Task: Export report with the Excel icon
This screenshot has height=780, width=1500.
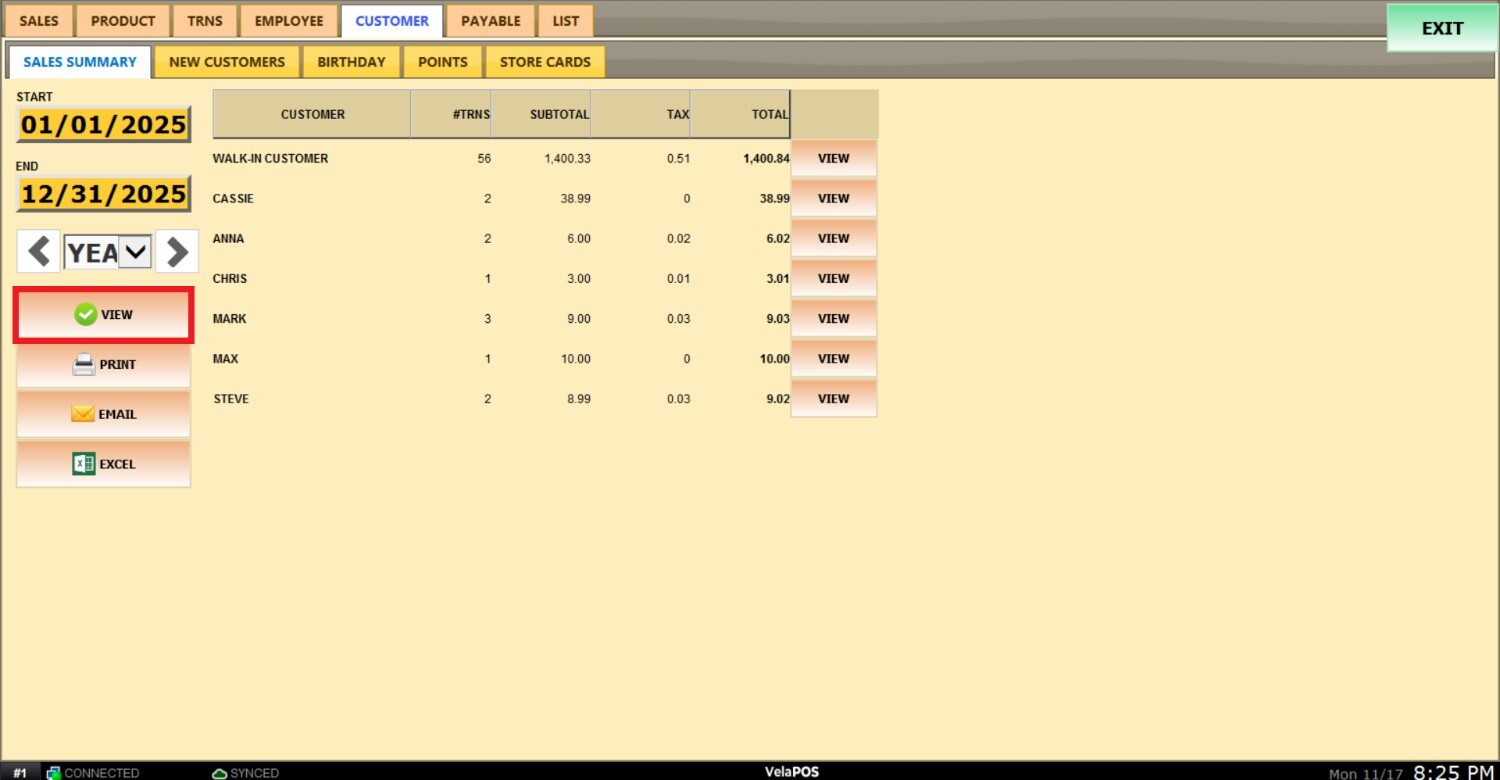Action: click(84, 464)
